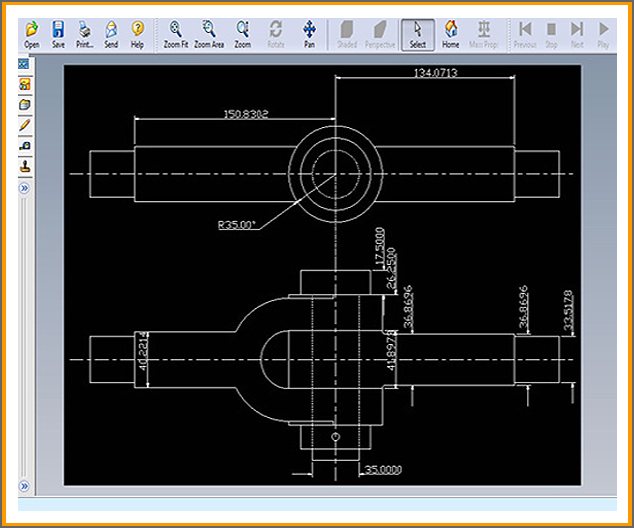Open Mass Properties tool

click(x=484, y=35)
